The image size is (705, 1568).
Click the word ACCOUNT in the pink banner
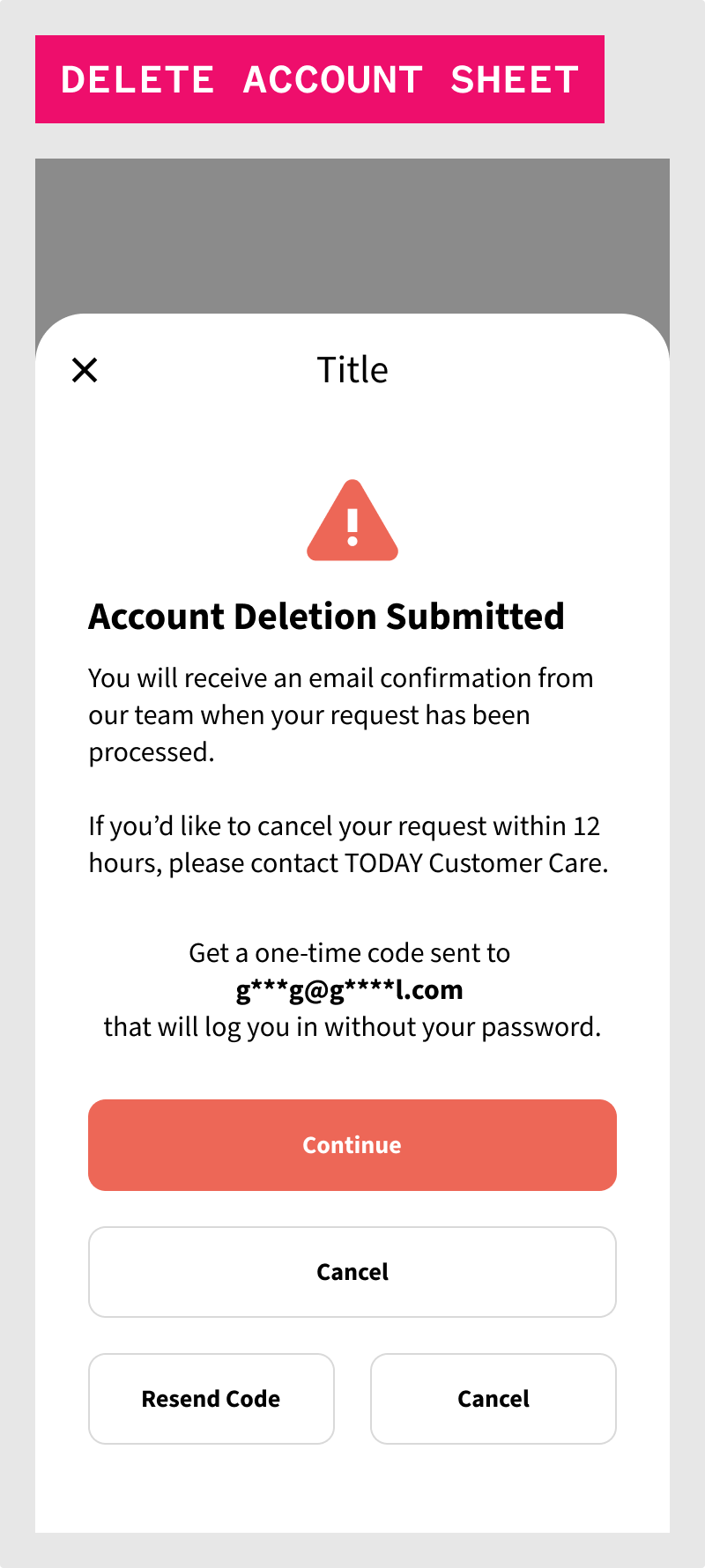click(x=333, y=80)
